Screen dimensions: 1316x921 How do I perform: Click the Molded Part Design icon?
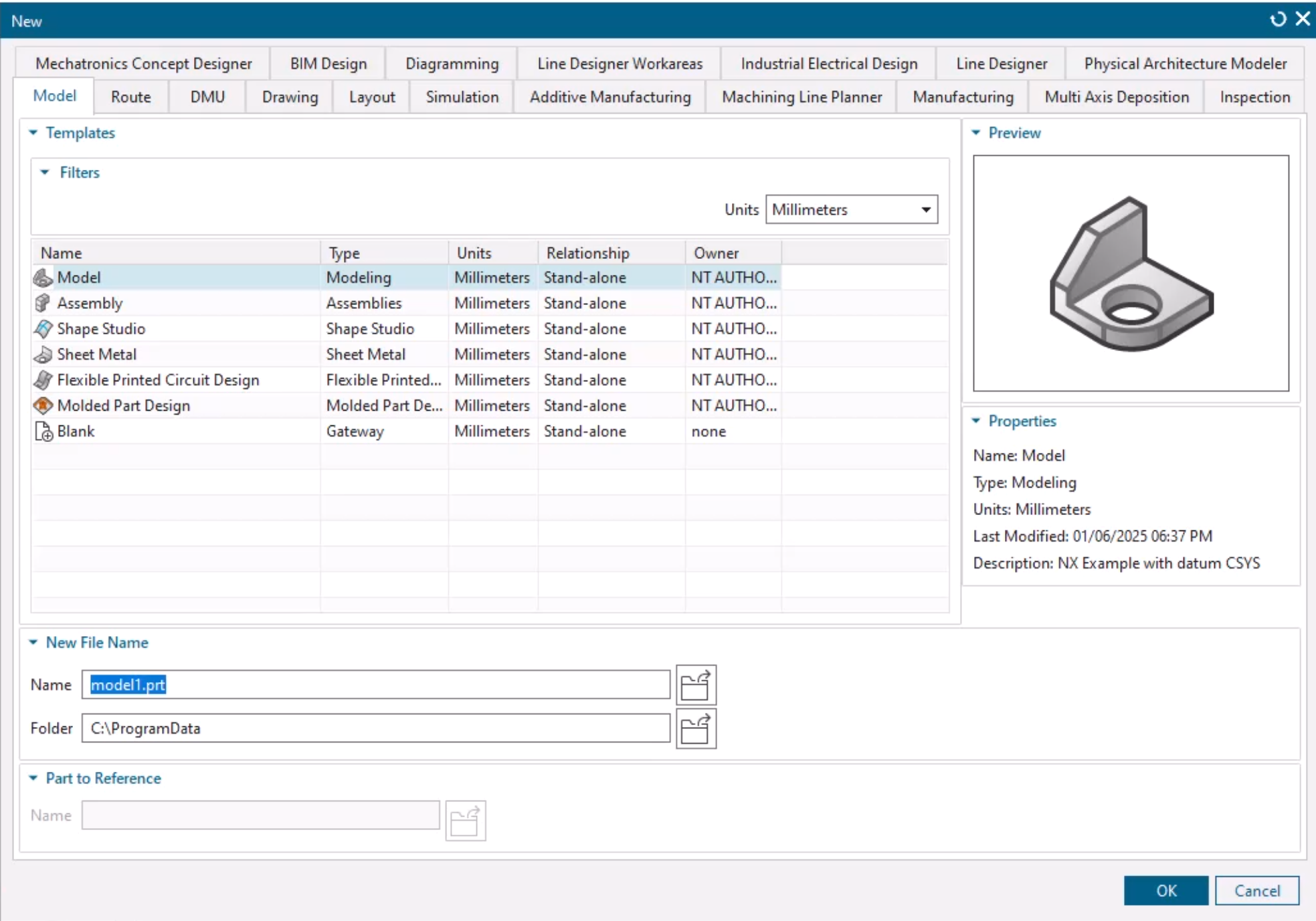(43, 405)
